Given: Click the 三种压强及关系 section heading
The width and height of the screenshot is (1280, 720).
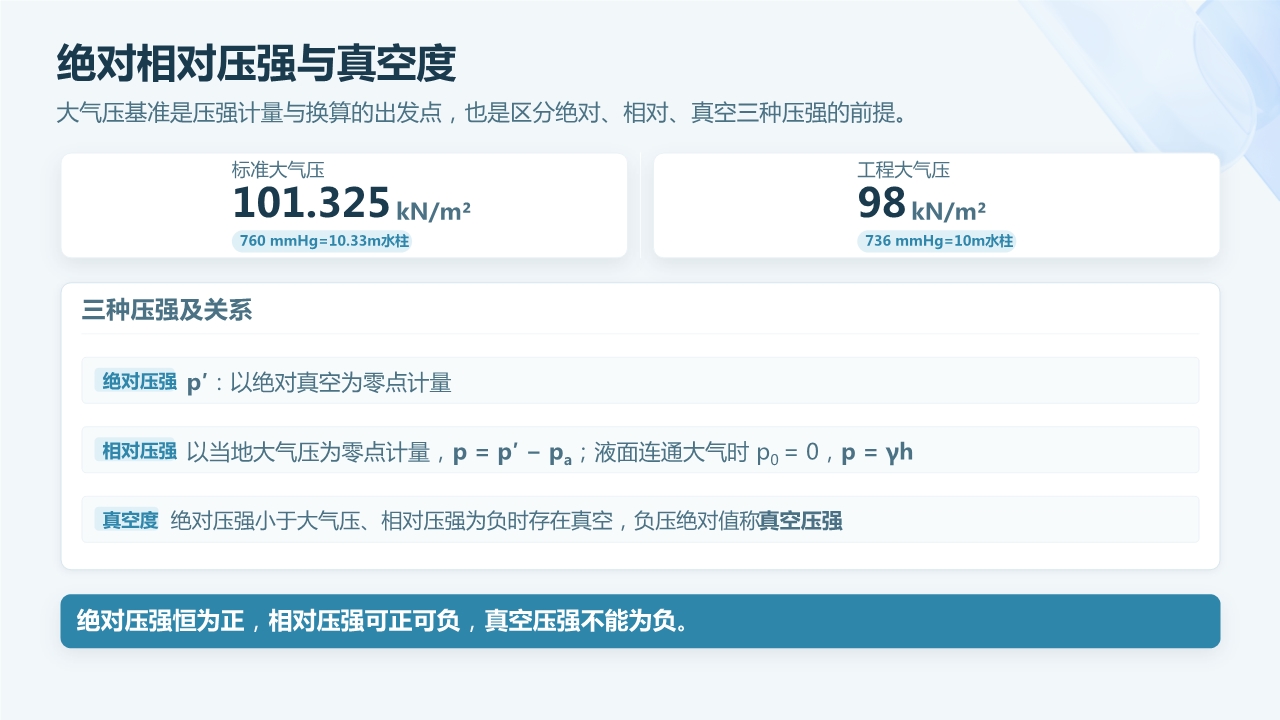Looking at the screenshot, I should (x=167, y=311).
